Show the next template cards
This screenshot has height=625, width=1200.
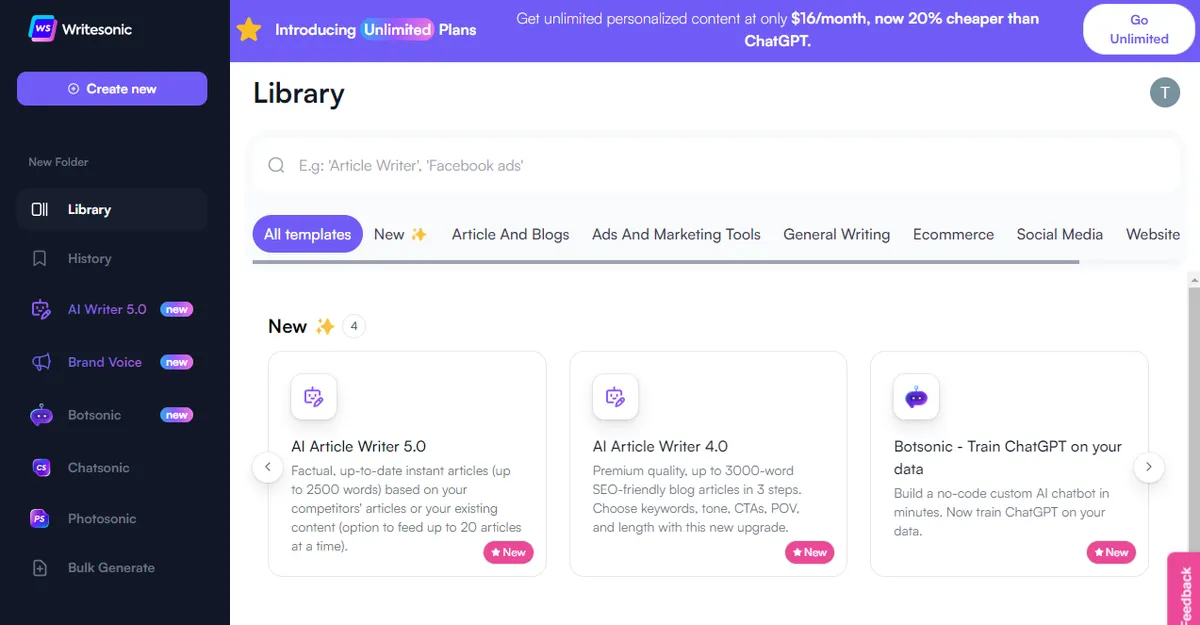pos(1149,467)
